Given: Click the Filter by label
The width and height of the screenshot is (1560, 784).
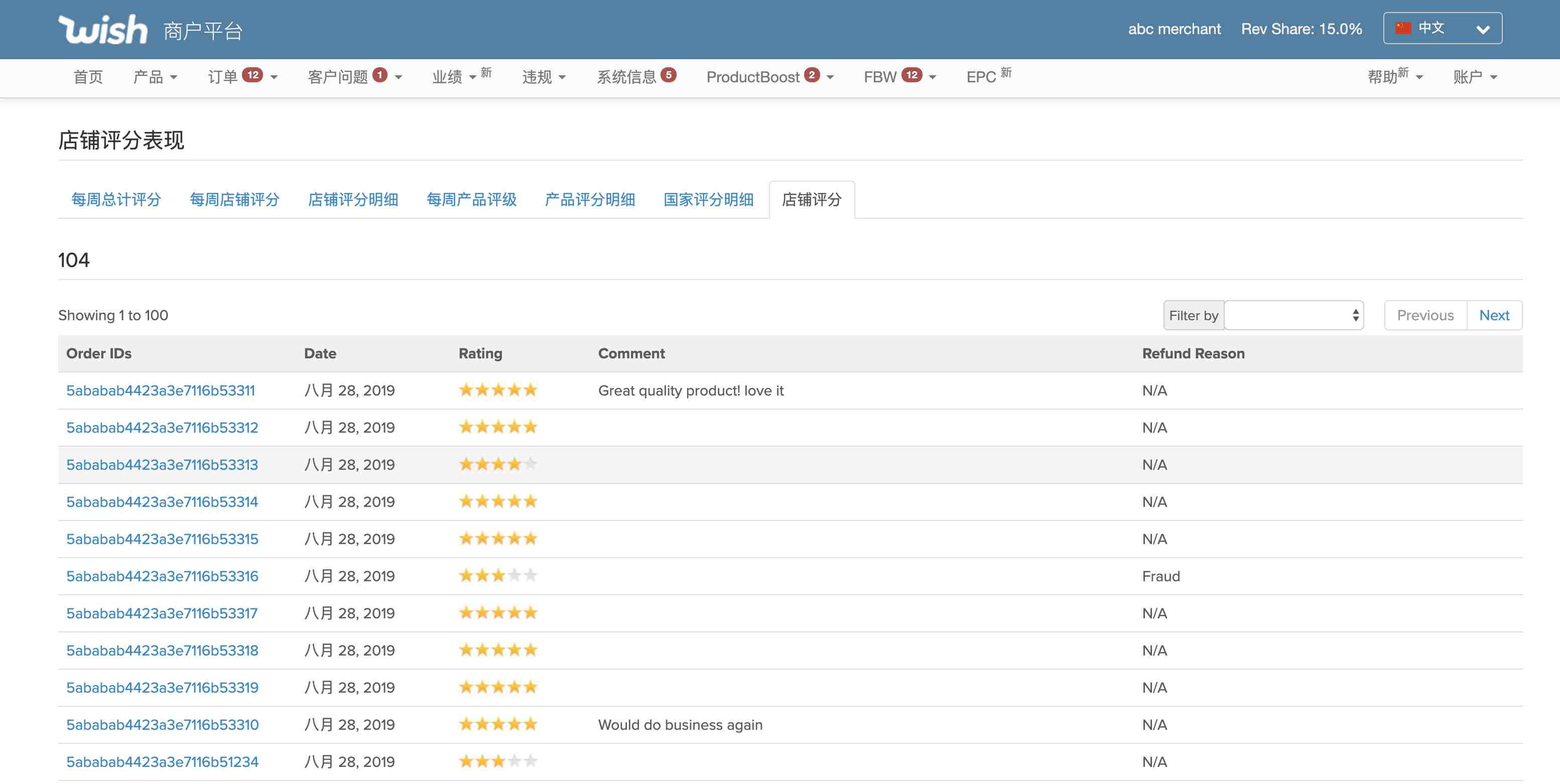Looking at the screenshot, I should tap(1194, 315).
